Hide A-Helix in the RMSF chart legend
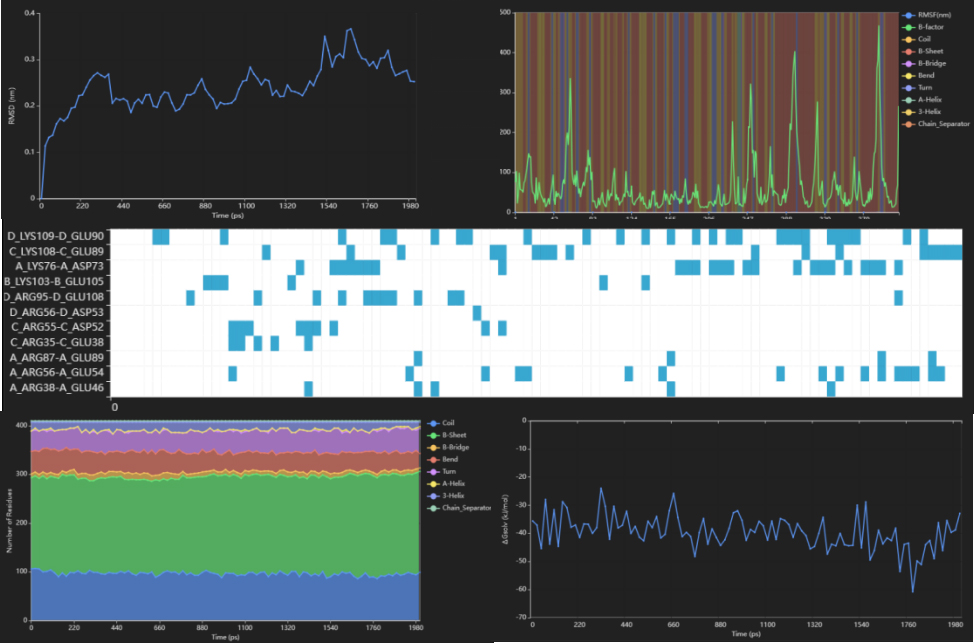This screenshot has width=974, height=644. (x=922, y=99)
